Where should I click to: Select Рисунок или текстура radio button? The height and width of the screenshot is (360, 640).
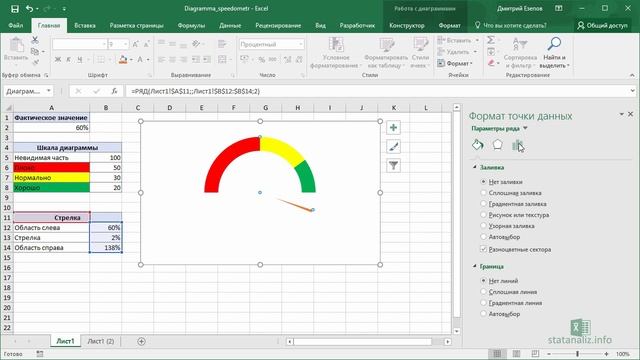click(x=483, y=215)
